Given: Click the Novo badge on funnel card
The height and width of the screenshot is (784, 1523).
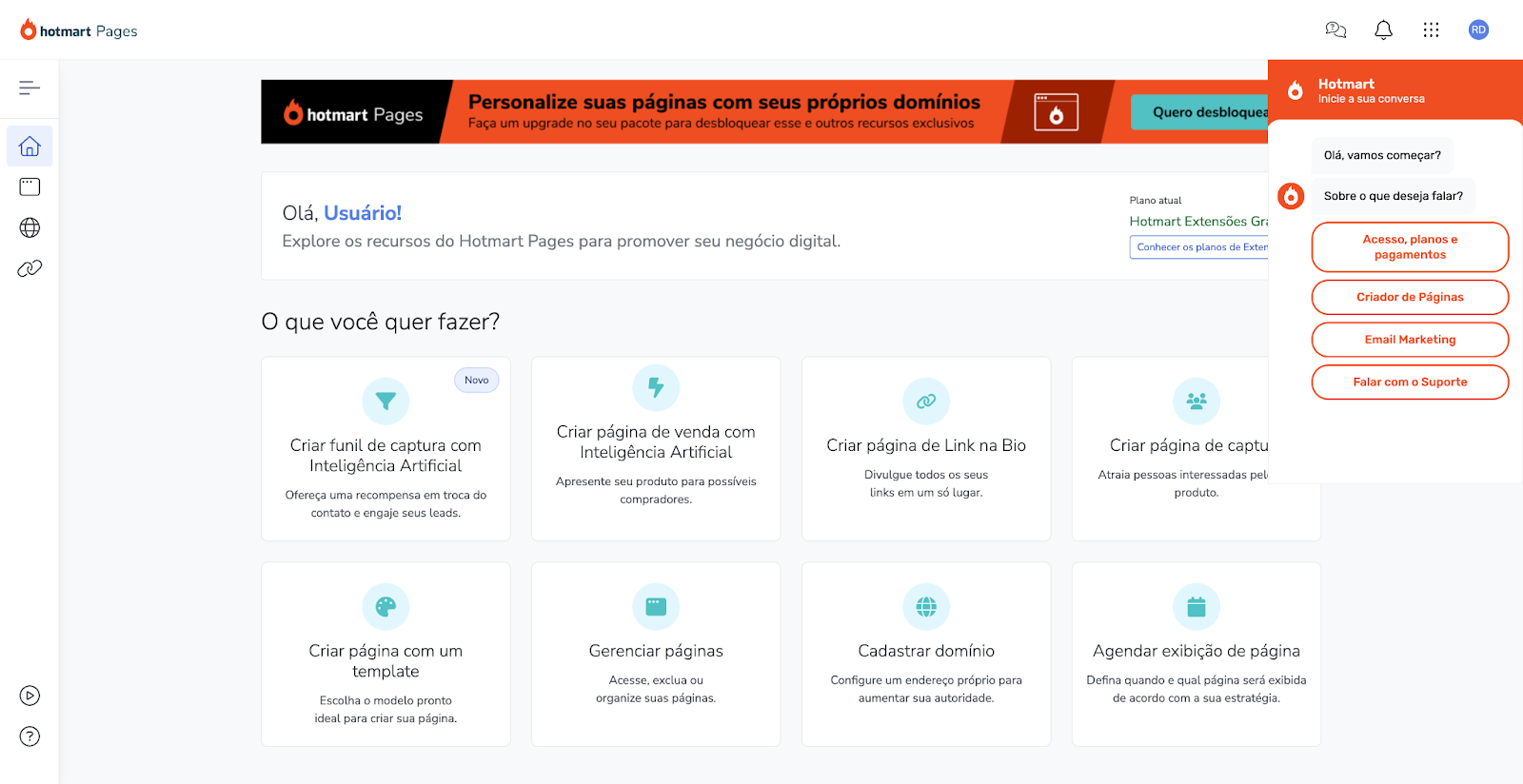Looking at the screenshot, I should point(477,380).
